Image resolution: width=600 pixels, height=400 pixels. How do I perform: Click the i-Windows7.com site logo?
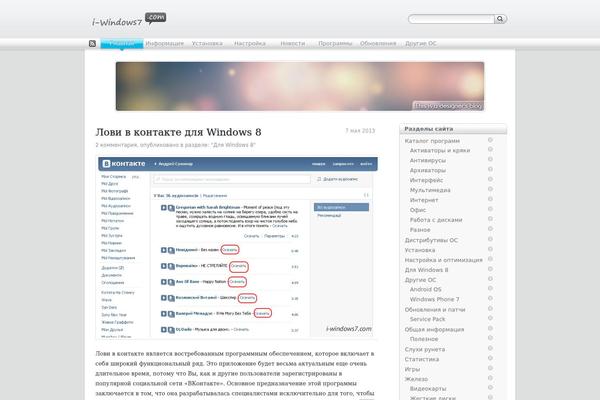129,20
